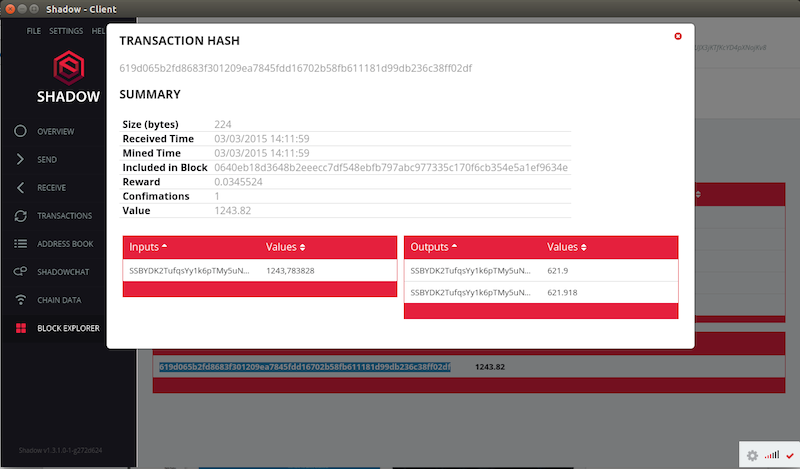The width and height of the screenshot is (800, 469).
Task: Select output row with value 621.9
Action: click(x=541, y=270)
